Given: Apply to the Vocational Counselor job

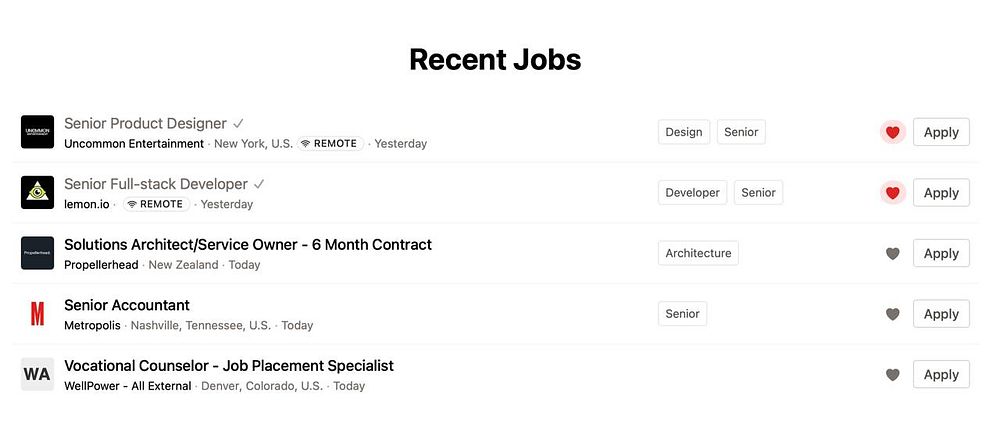Looking at the screenshot, I should [x=941, y=375].
